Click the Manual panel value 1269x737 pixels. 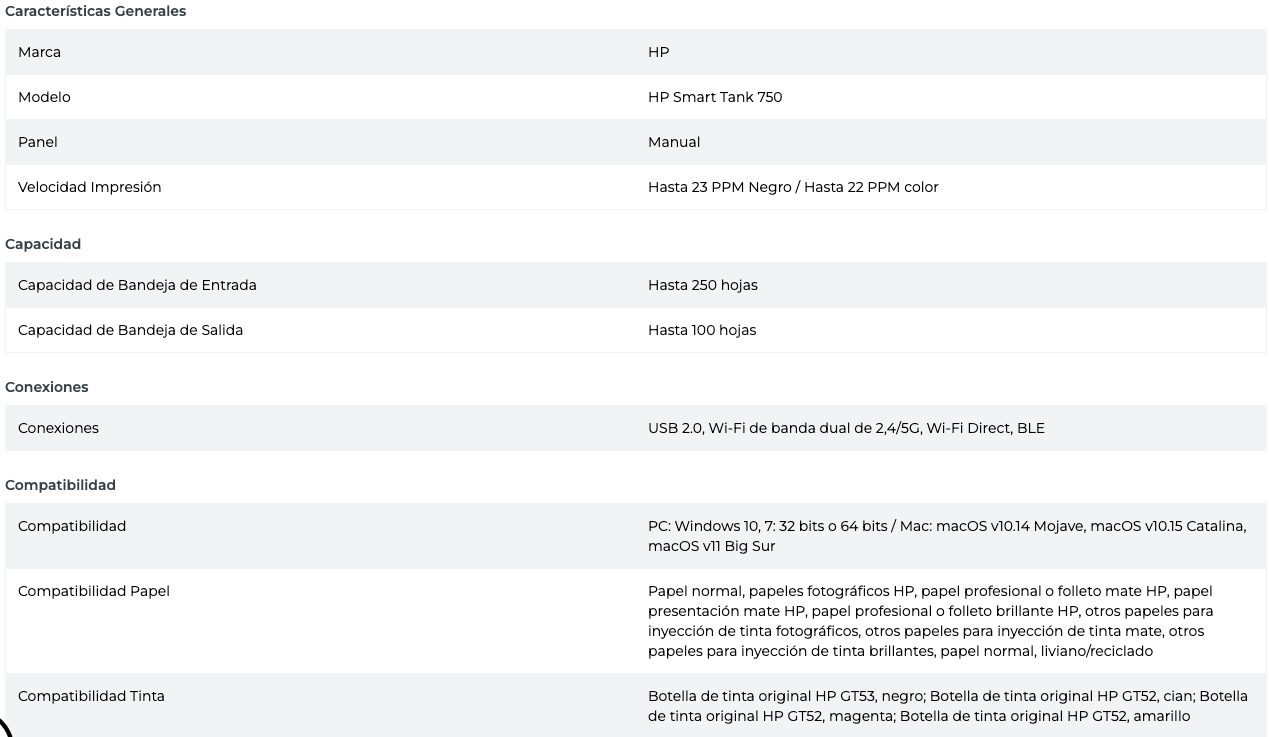[x=673, y=142]
